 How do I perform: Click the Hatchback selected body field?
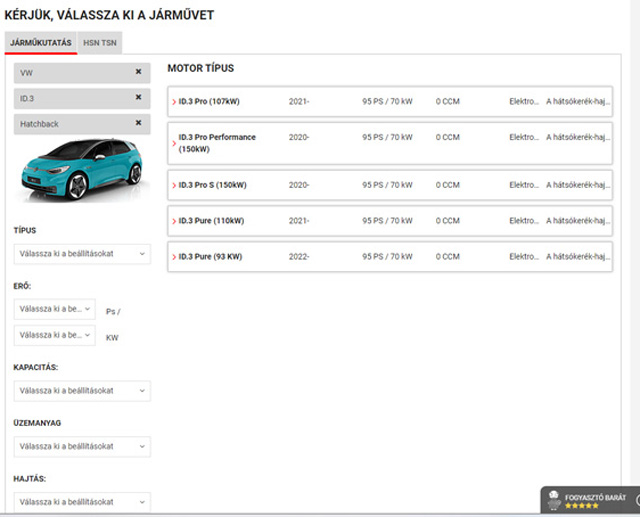pyautogui.click(x=82, y=124)
